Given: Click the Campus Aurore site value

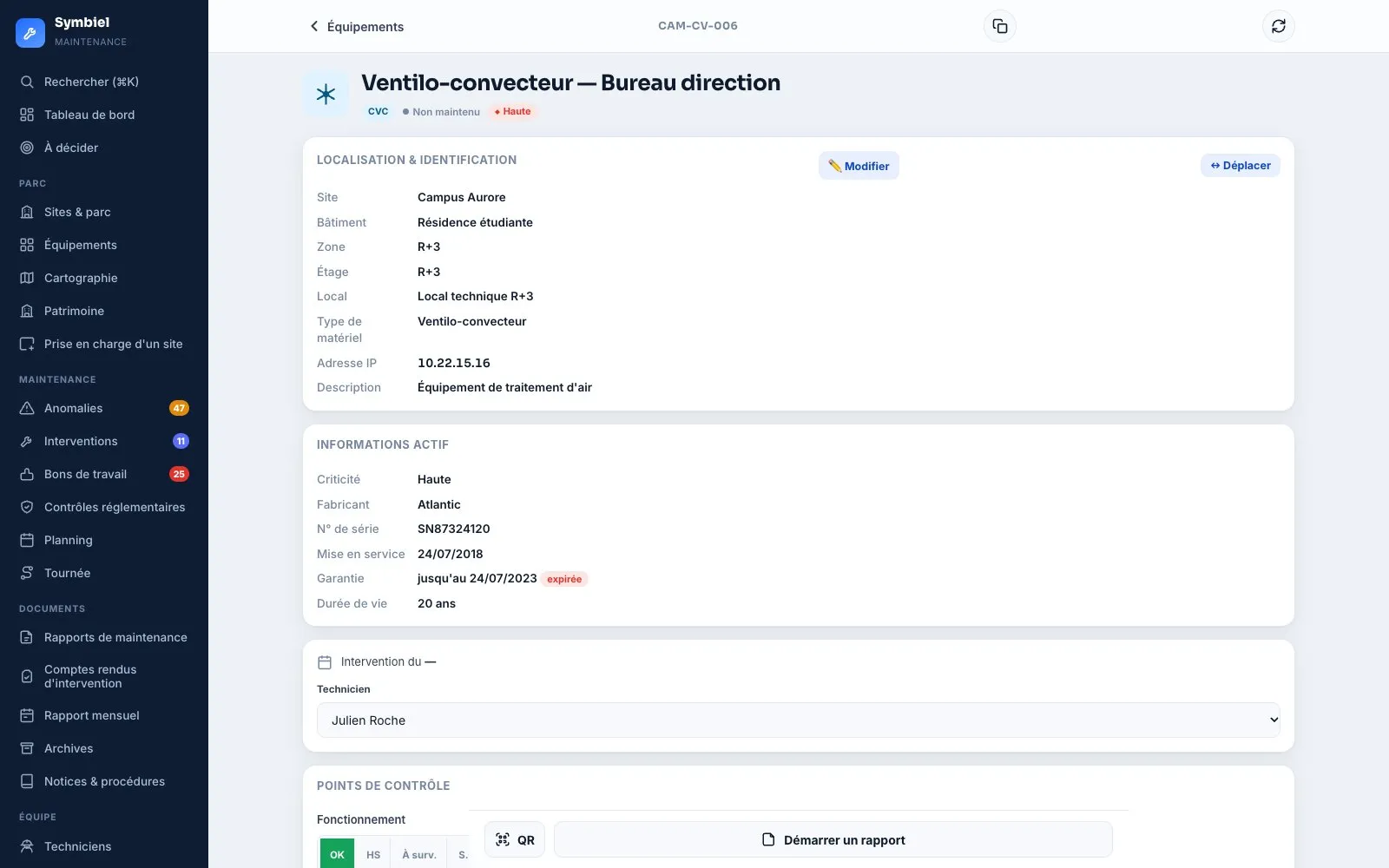Looking at the screenshot, I should click(x=462, y=197).
